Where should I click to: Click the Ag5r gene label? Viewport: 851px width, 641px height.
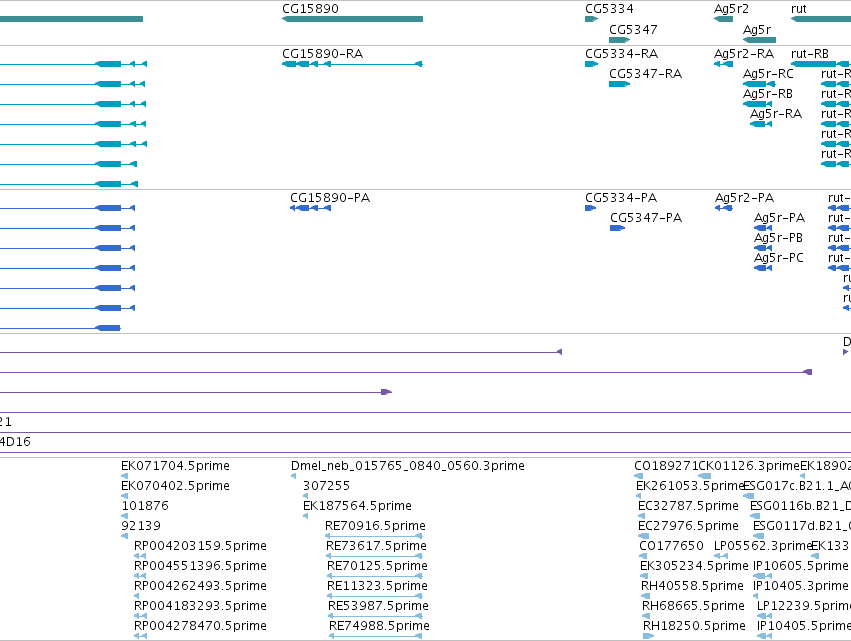tap(757, 29)
